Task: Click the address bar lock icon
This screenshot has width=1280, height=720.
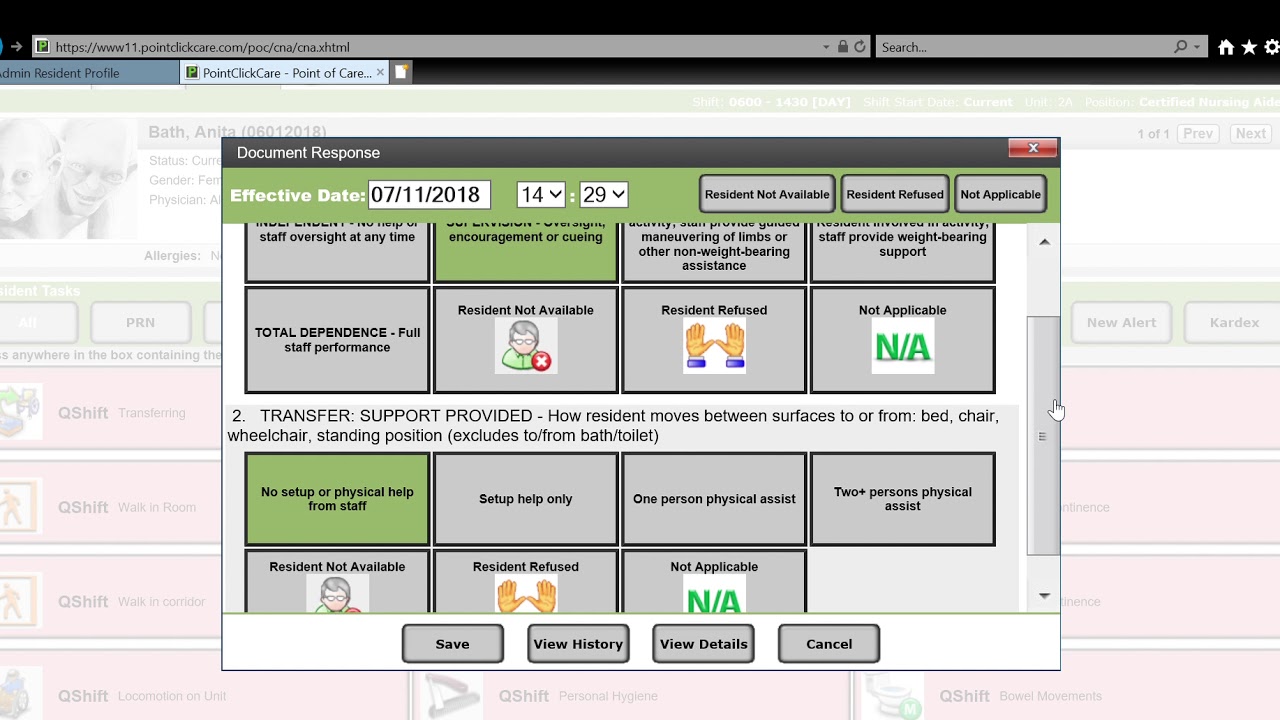Action: pos(843,47)
